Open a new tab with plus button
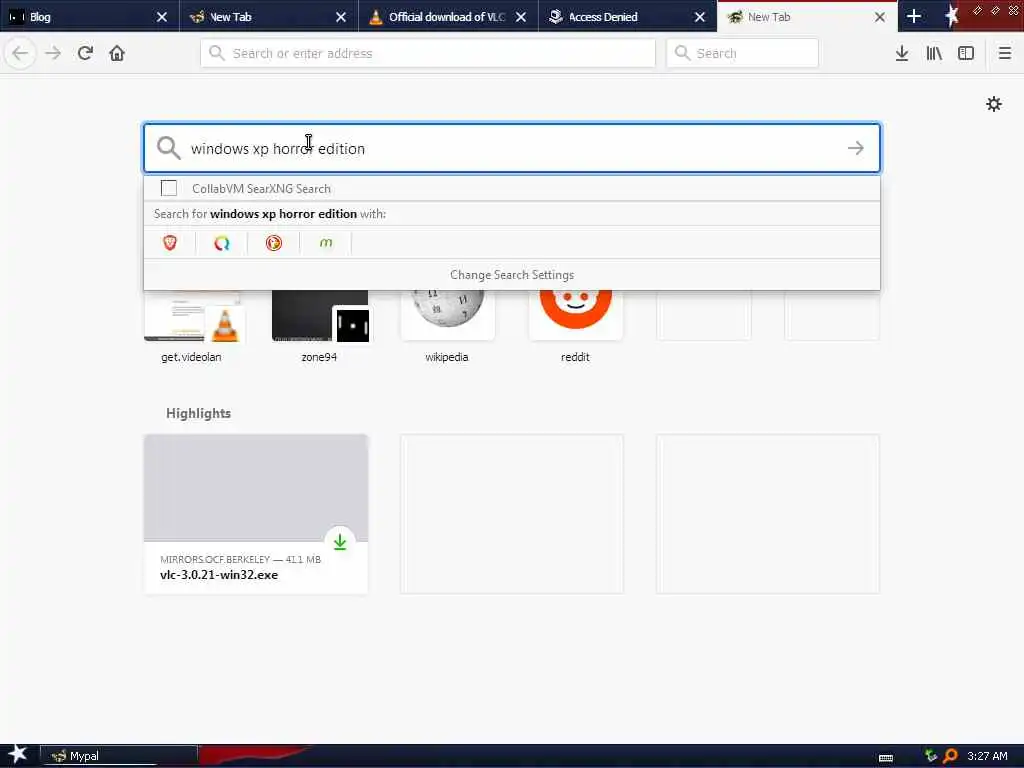The height and width of the screenshot is (768, 1024). coord(914,16)
